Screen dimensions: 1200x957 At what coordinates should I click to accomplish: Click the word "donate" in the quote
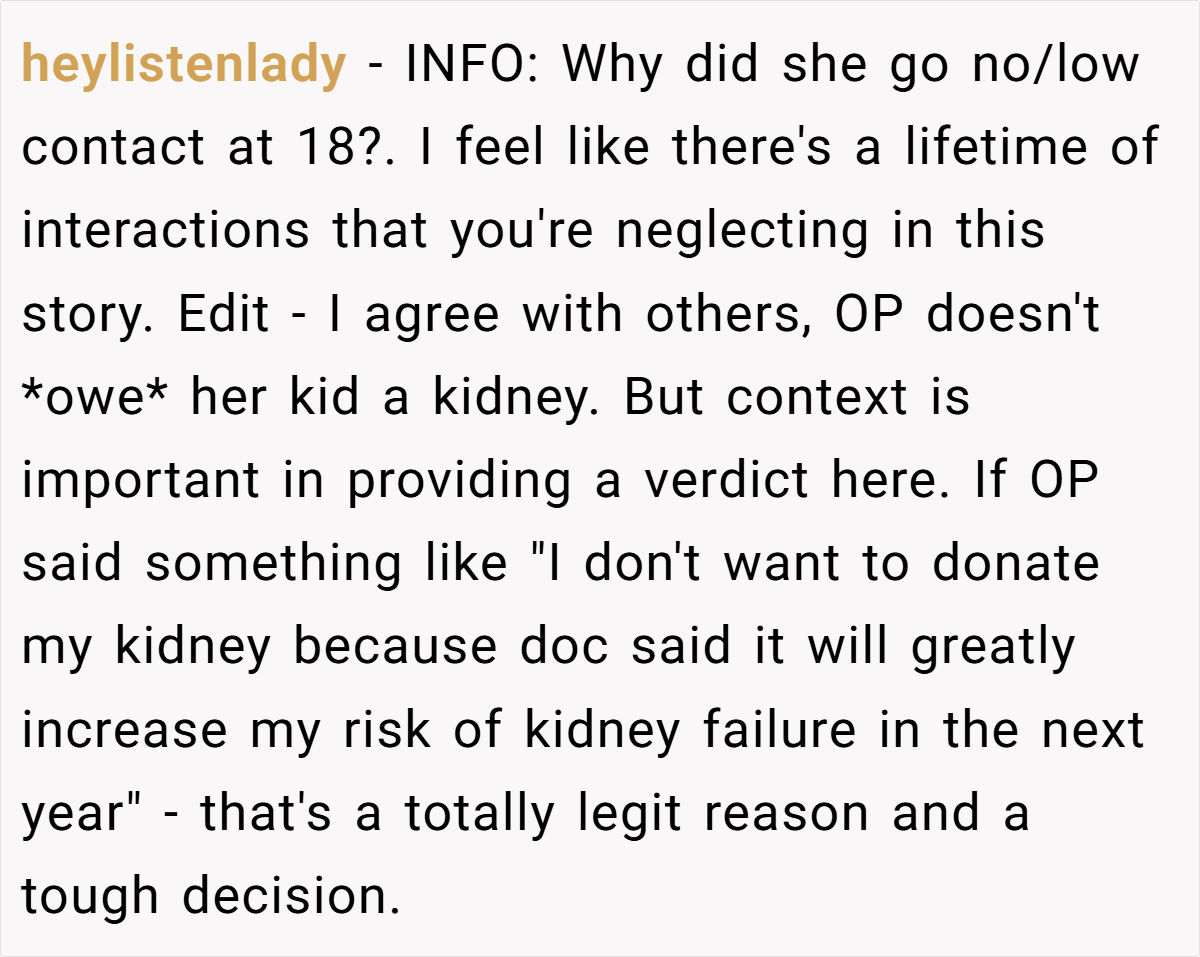[1015, 564]
